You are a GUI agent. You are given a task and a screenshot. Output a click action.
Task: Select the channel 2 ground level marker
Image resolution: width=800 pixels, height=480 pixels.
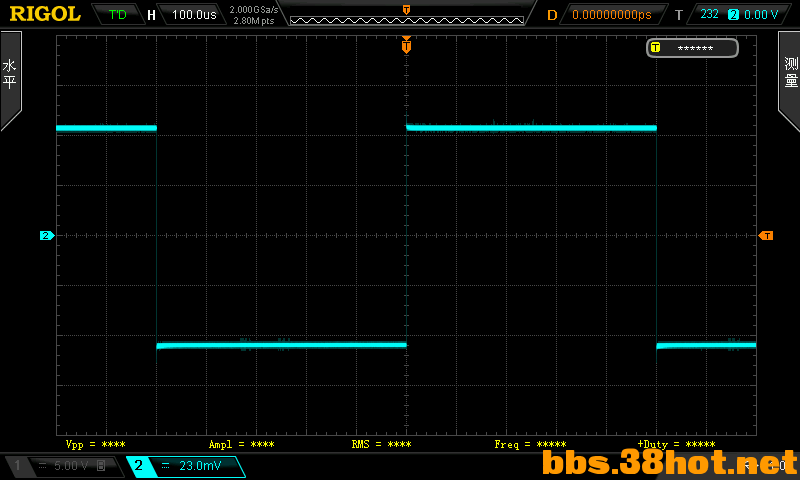[x=46, y=235]
